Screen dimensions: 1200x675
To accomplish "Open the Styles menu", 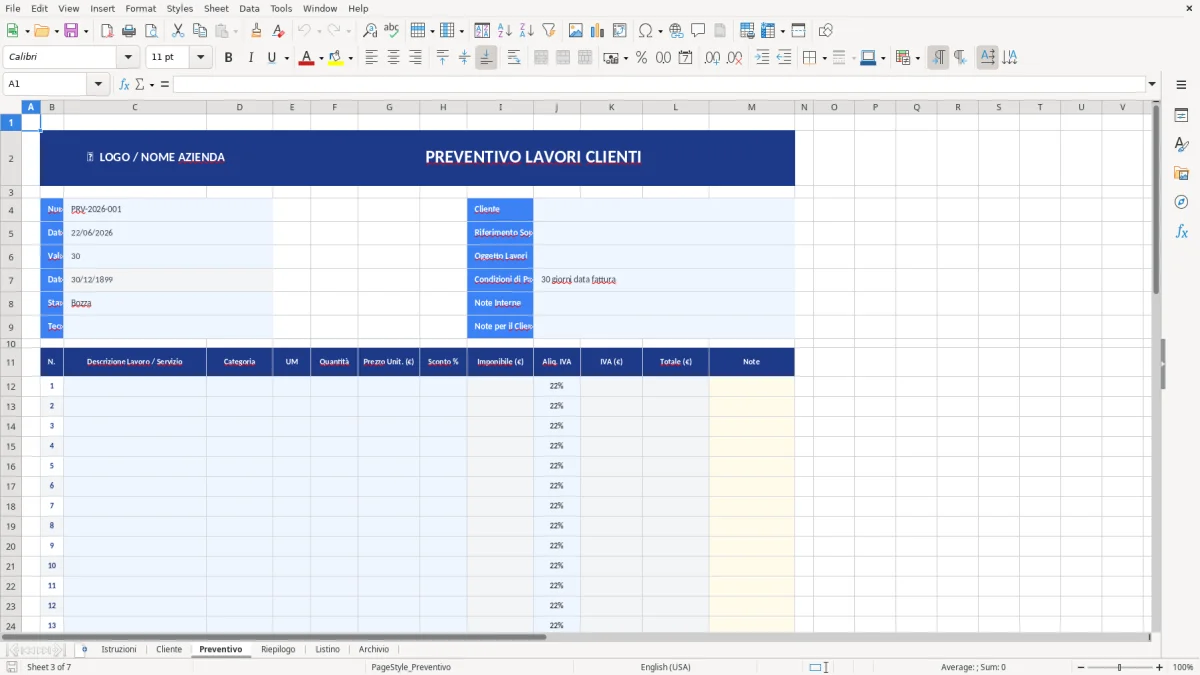I will 180,8.
